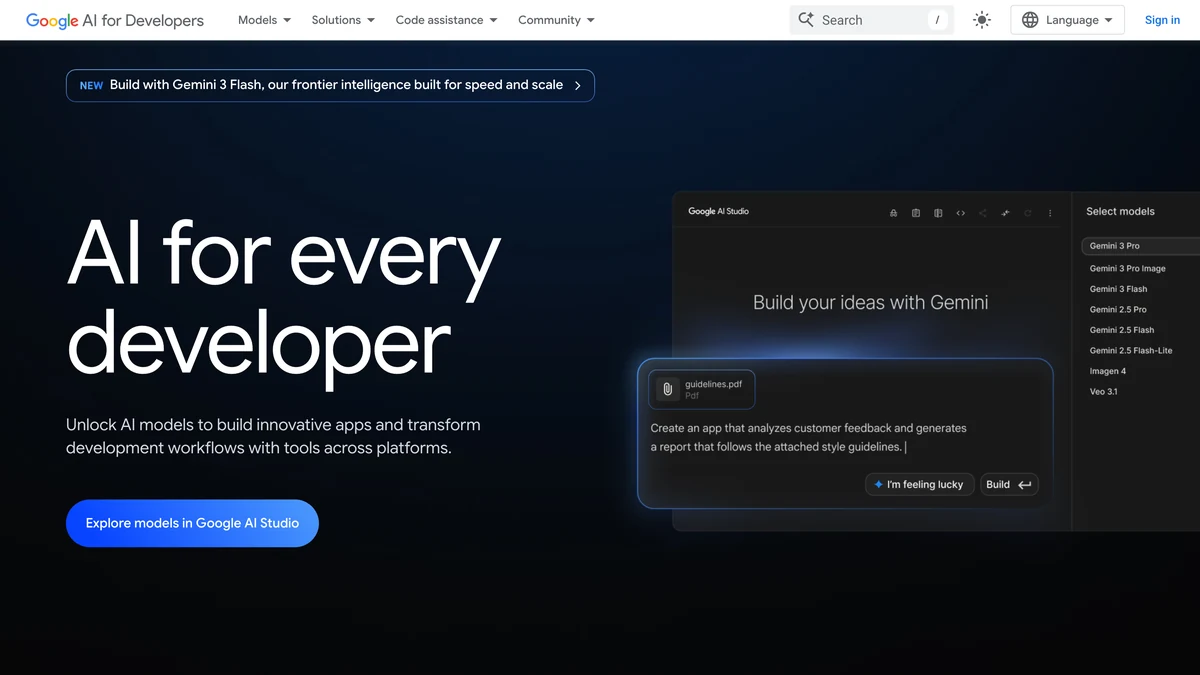Screen dimensions: 1200x675
Task: Toggle the light/dark theme sun icon
Action: click(x=982, y=20)
